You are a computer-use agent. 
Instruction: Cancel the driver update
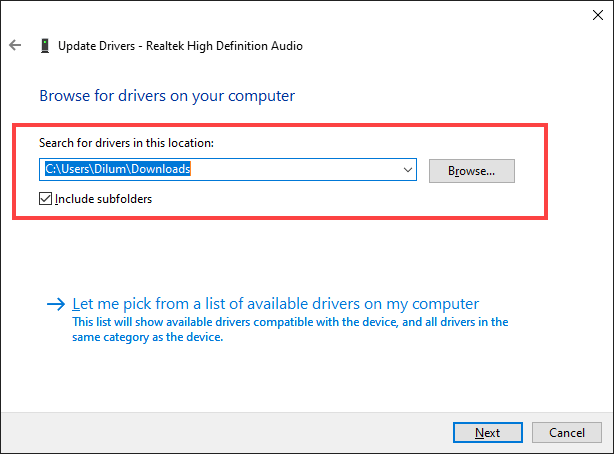click(x=566, y=433)
